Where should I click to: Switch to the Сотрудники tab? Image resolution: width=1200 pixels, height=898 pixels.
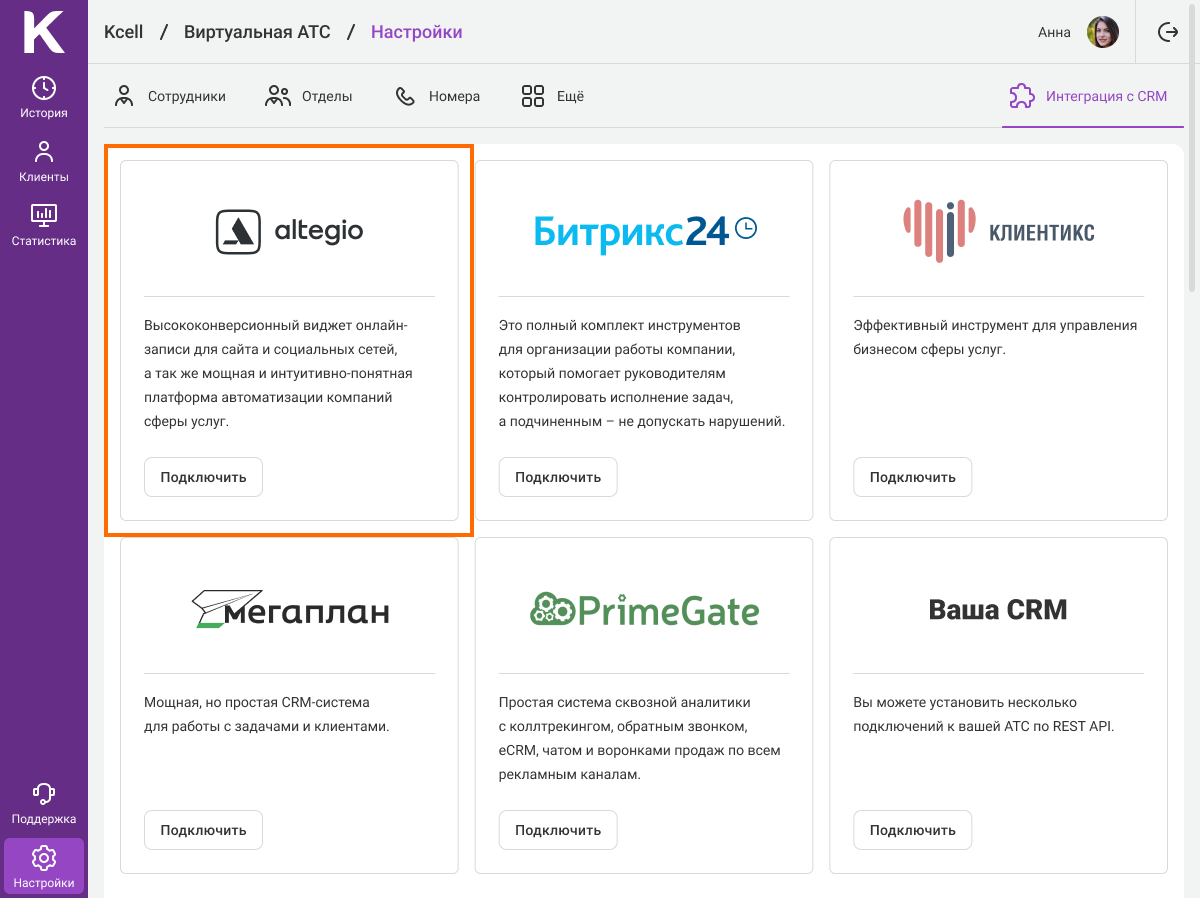coord(170,97)
